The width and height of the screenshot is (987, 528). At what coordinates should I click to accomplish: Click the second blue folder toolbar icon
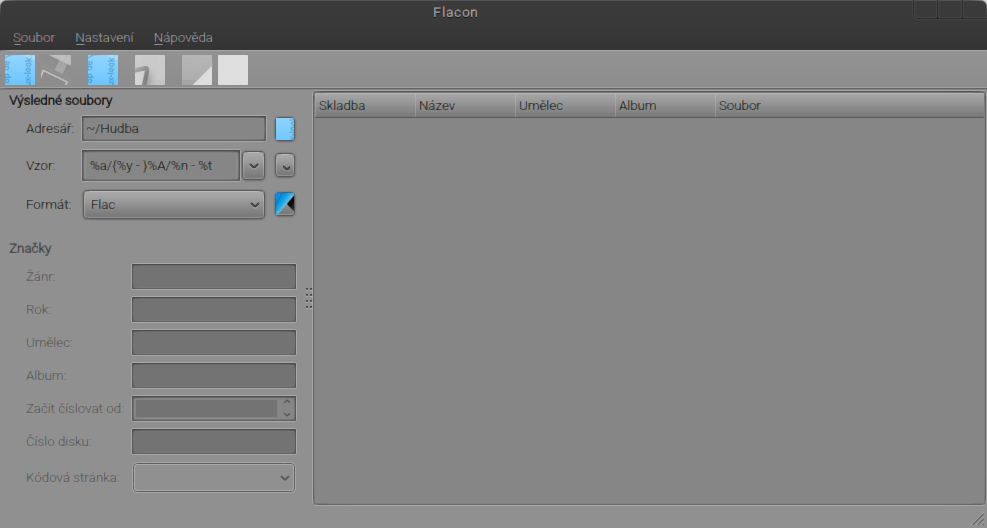click(103, 70)
